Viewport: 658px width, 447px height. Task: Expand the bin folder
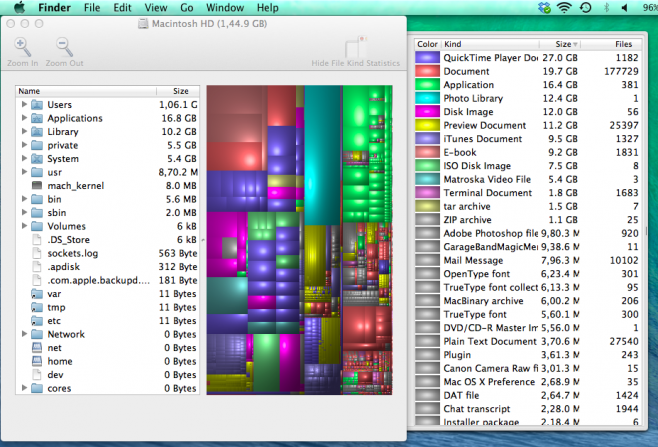click(24, 199)
